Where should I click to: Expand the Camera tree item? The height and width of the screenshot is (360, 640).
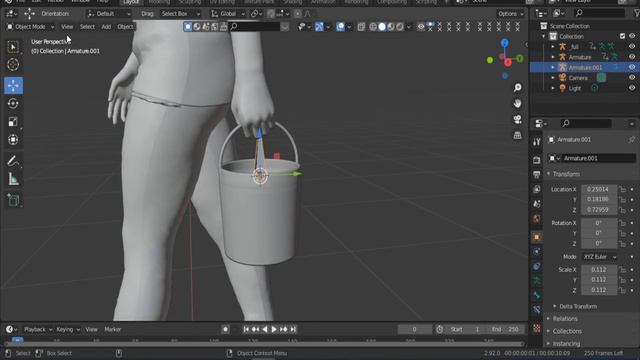(x=553, y=78)
